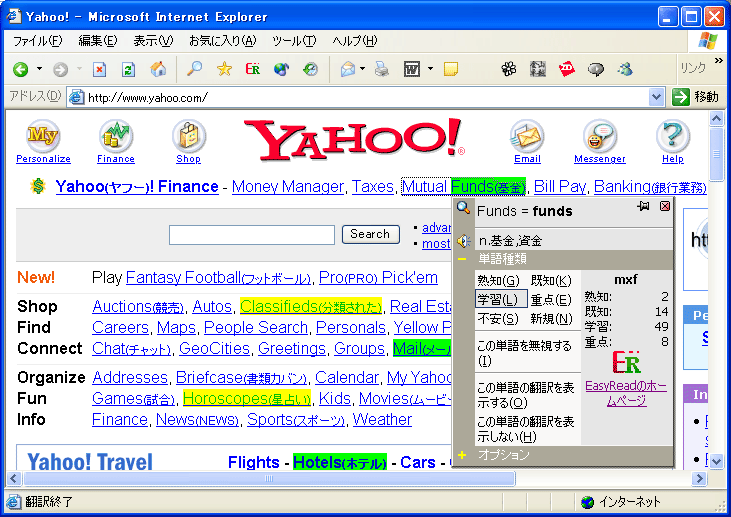Open the History clock toolbar icon

310,69
